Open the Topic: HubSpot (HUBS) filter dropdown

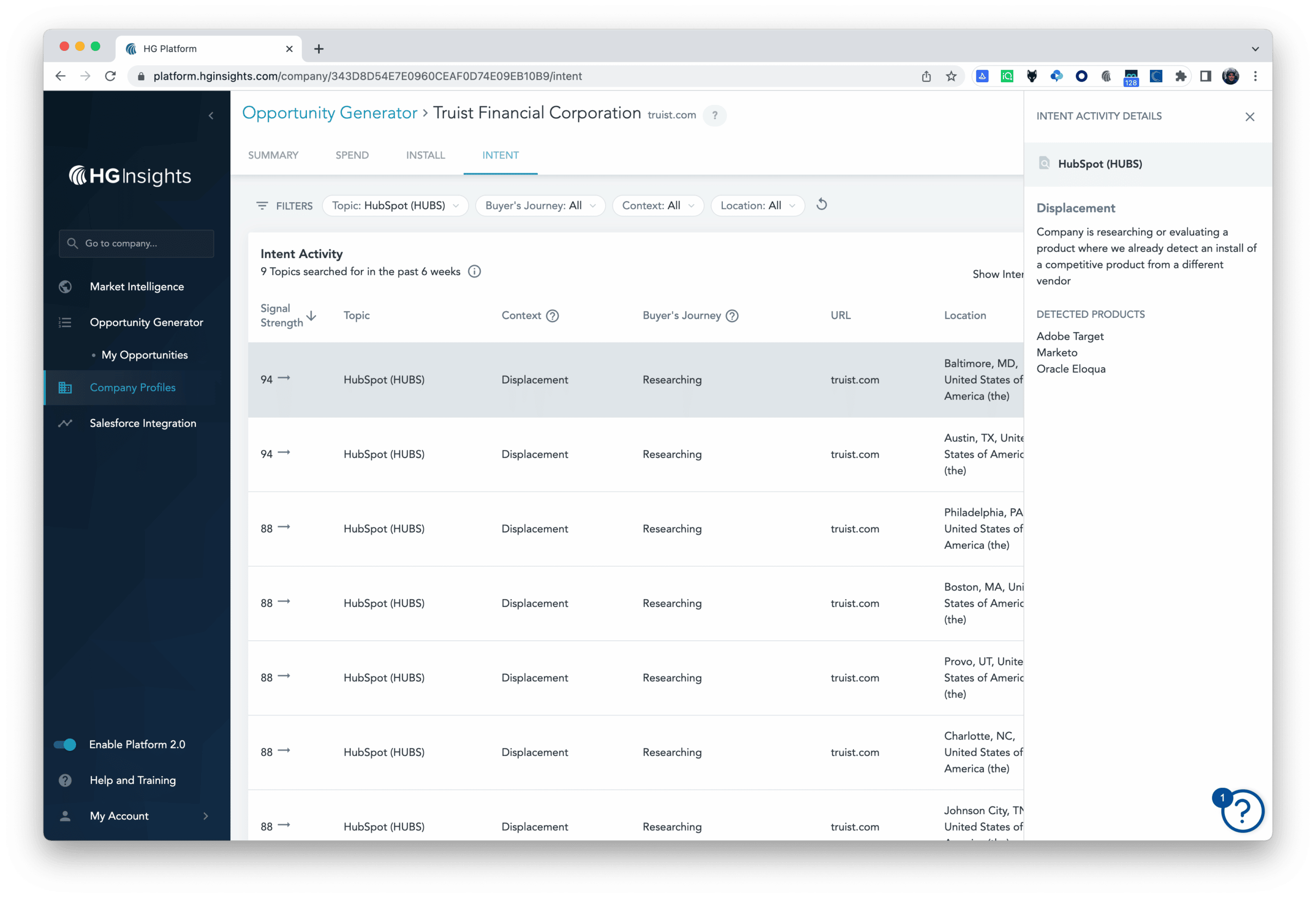pos(395,206)
